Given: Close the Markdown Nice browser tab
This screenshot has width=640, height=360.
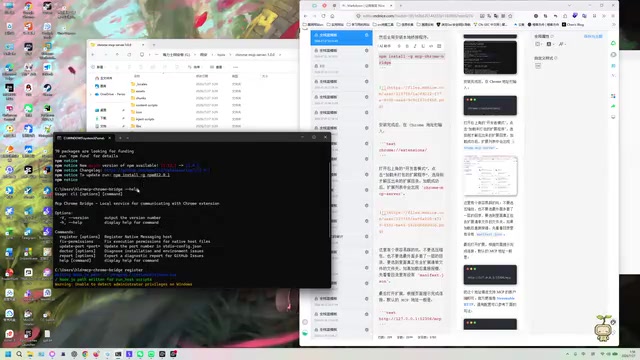Looking at the screenshot, I should click(x=391, y=5).
